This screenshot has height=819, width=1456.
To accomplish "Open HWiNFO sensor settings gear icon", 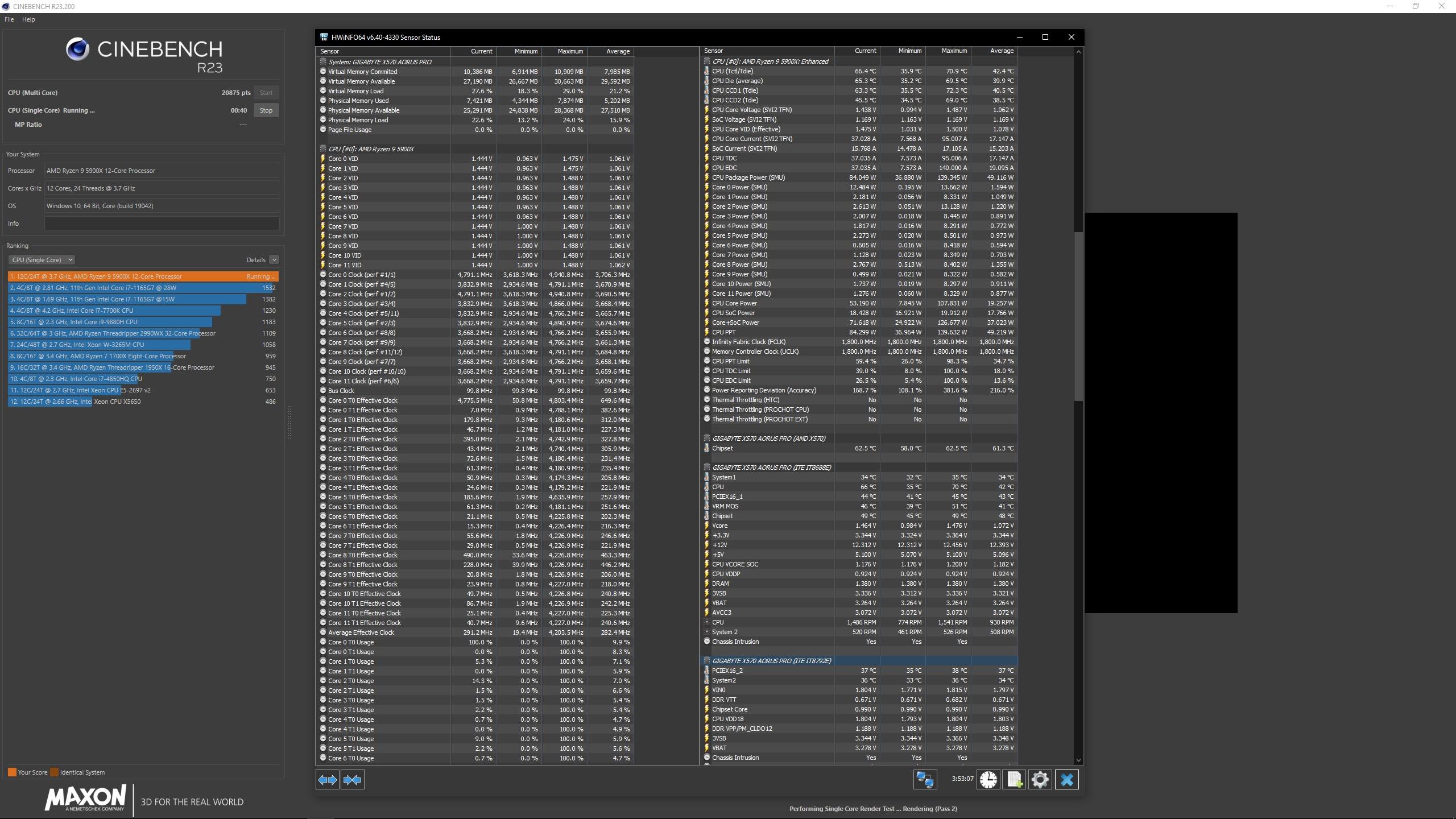I will tap(1040, 780).
